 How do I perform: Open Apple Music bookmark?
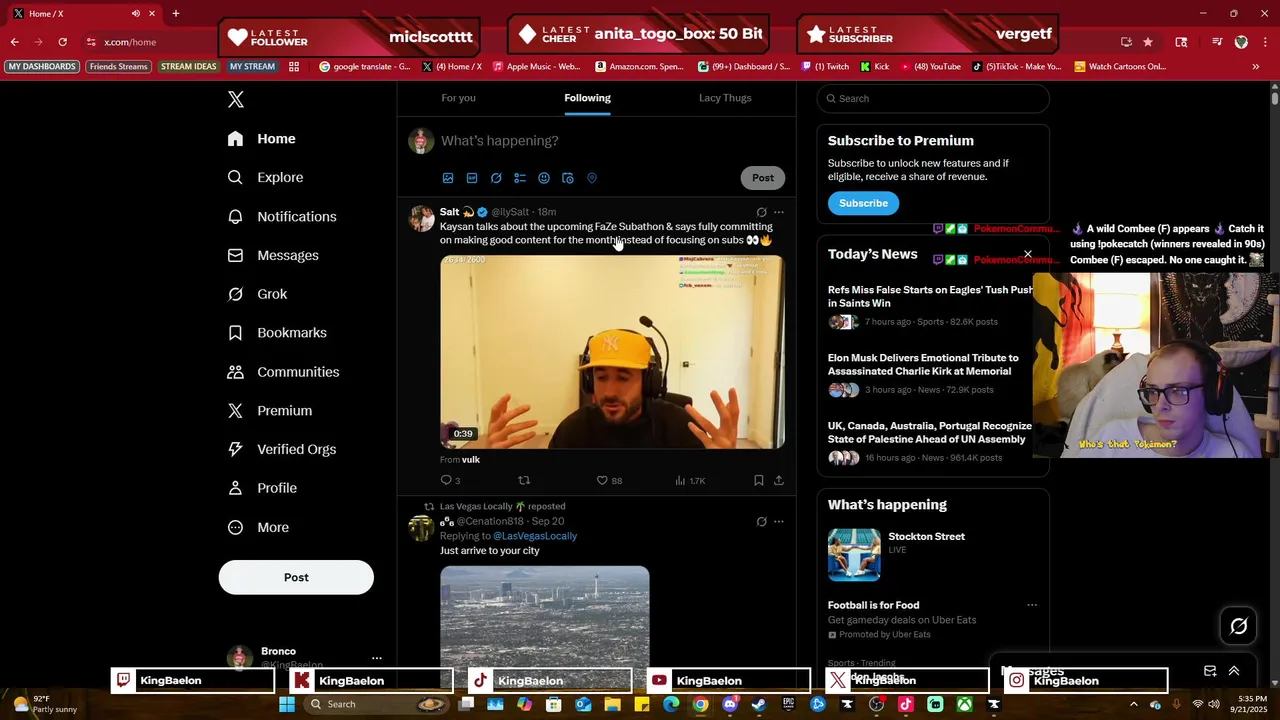[535, 66]
